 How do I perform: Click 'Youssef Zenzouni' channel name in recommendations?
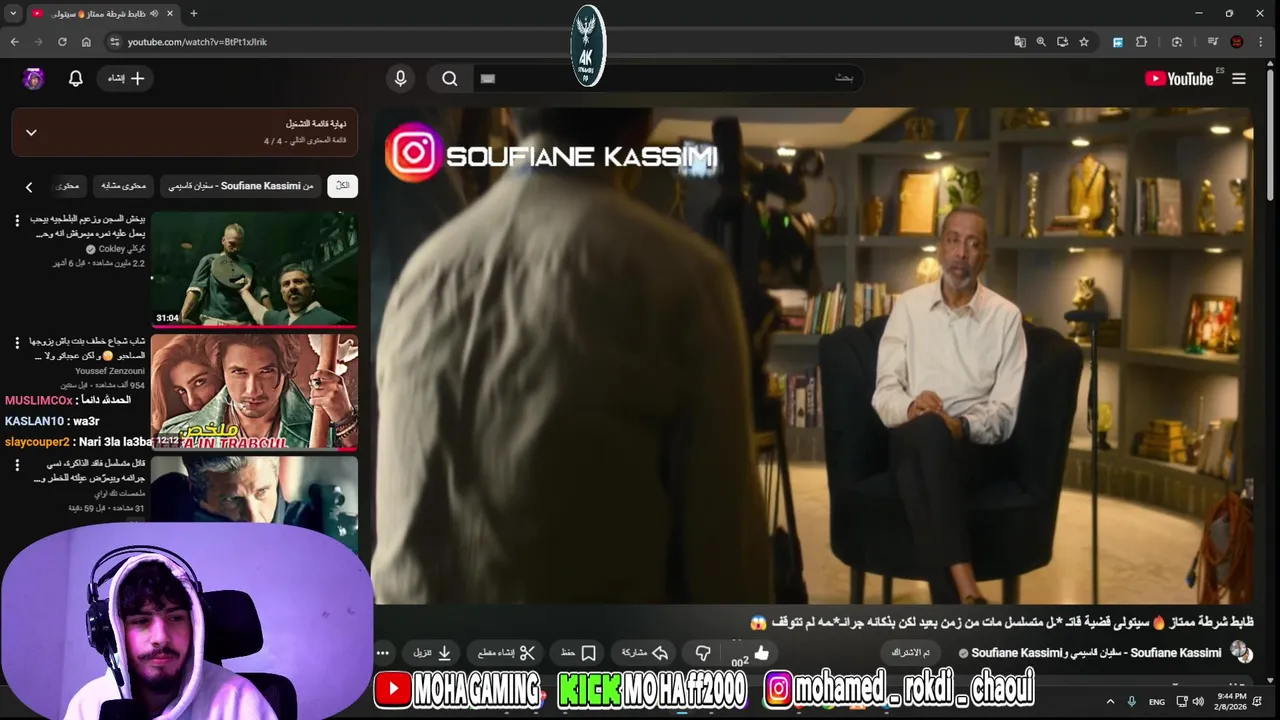tap(110, 371)
